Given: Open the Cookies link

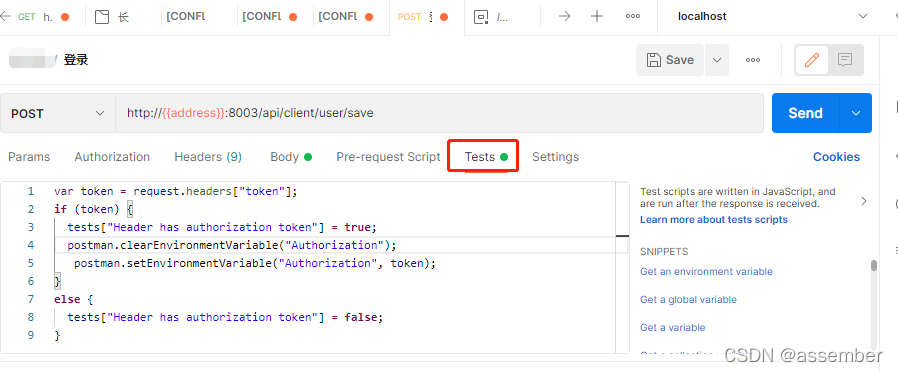Looking at the screenshot, I should [836, 157].
